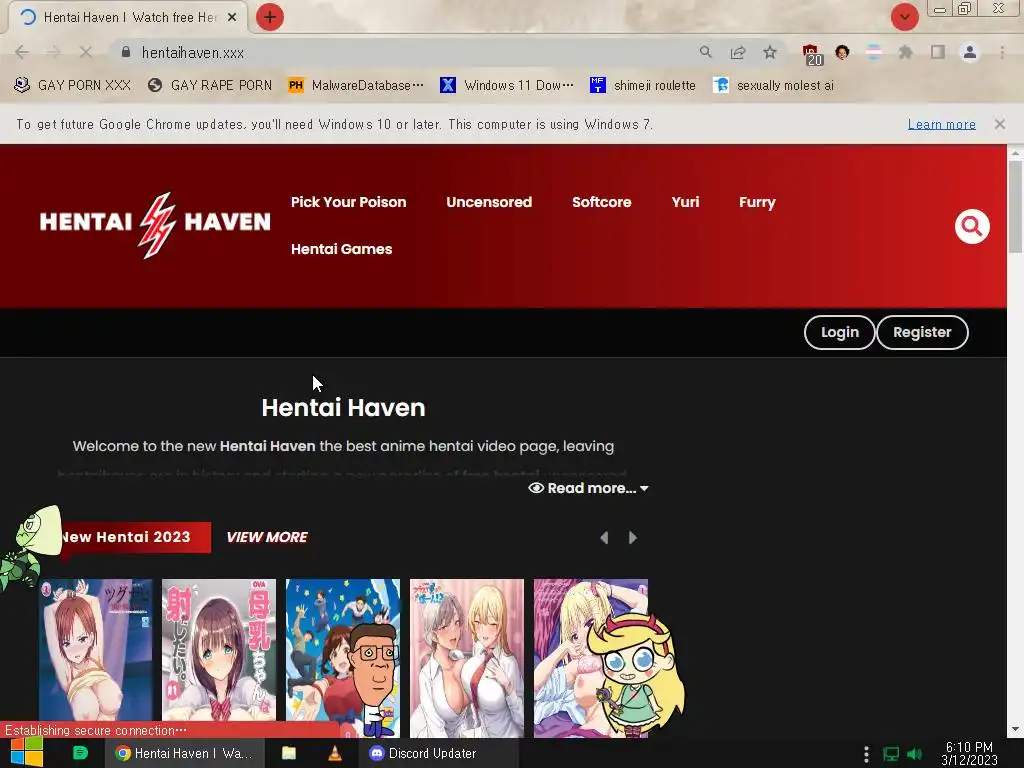Screen dimensions: 1024x768
Task: Click the site logo in the header
Action: (155, 223)
